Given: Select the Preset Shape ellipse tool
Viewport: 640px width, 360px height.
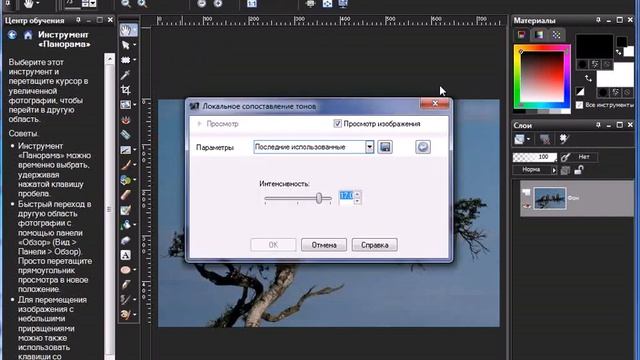Looking at the screenshot, I should point(125,270).
